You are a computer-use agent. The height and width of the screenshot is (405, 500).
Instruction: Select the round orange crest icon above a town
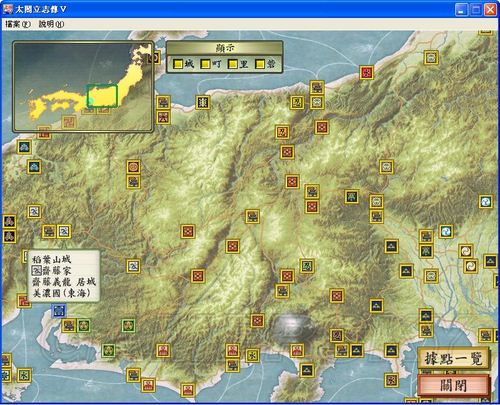coord(133,167)
